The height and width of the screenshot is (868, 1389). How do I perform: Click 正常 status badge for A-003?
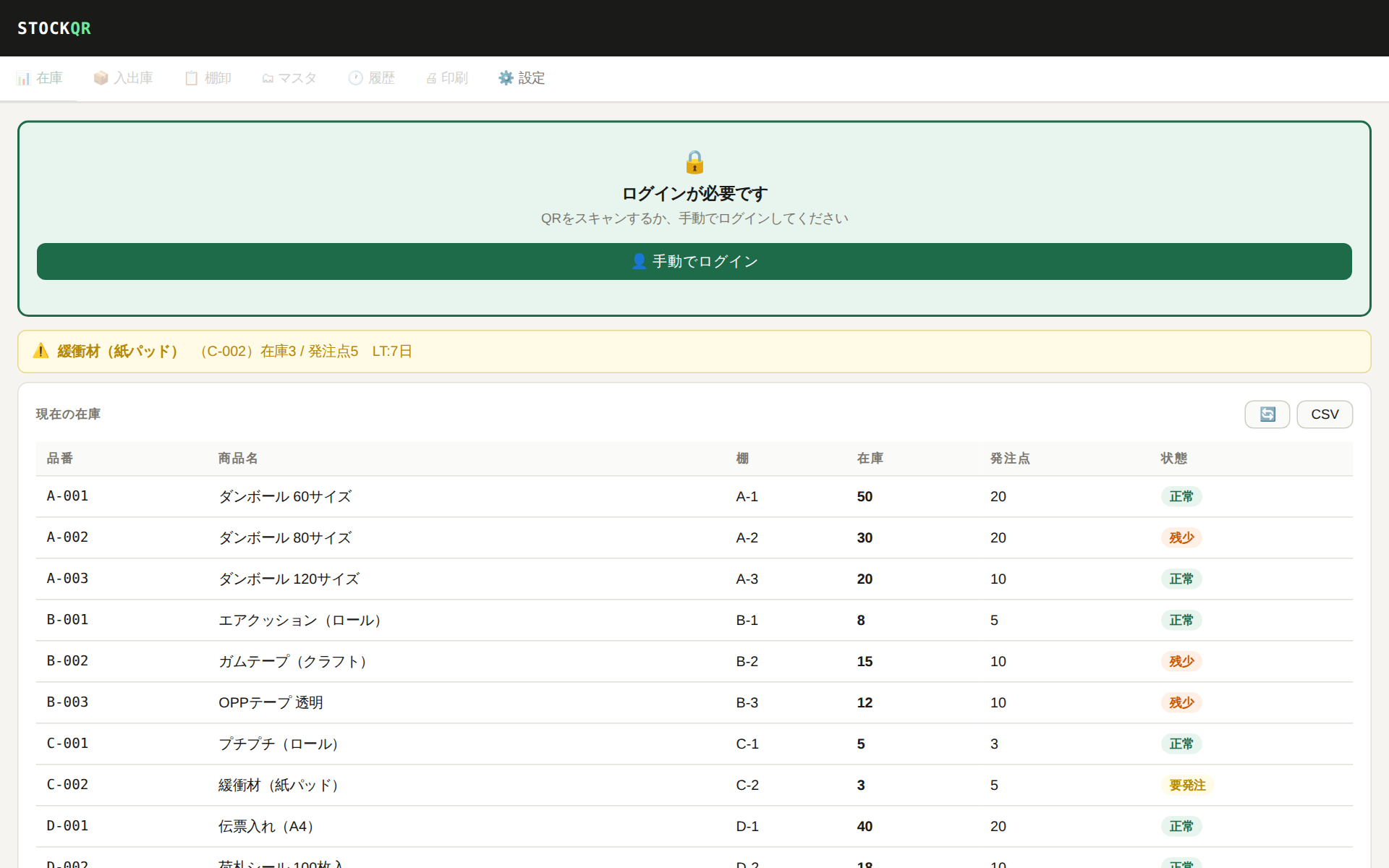(1181, 579)
